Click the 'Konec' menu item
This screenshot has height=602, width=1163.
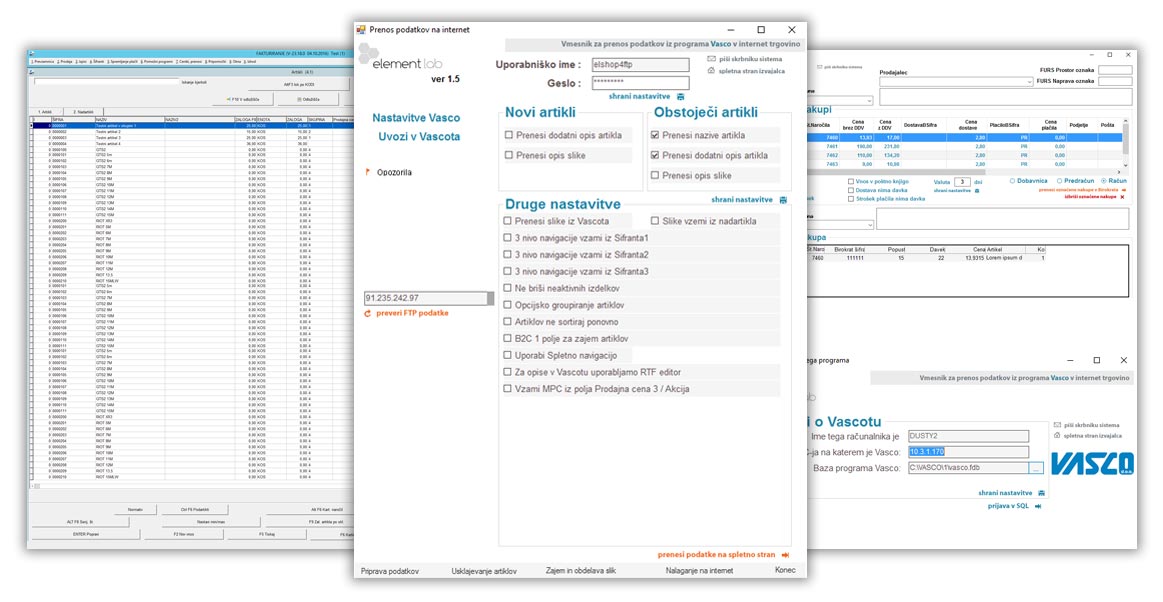click(x=785, y=570)
